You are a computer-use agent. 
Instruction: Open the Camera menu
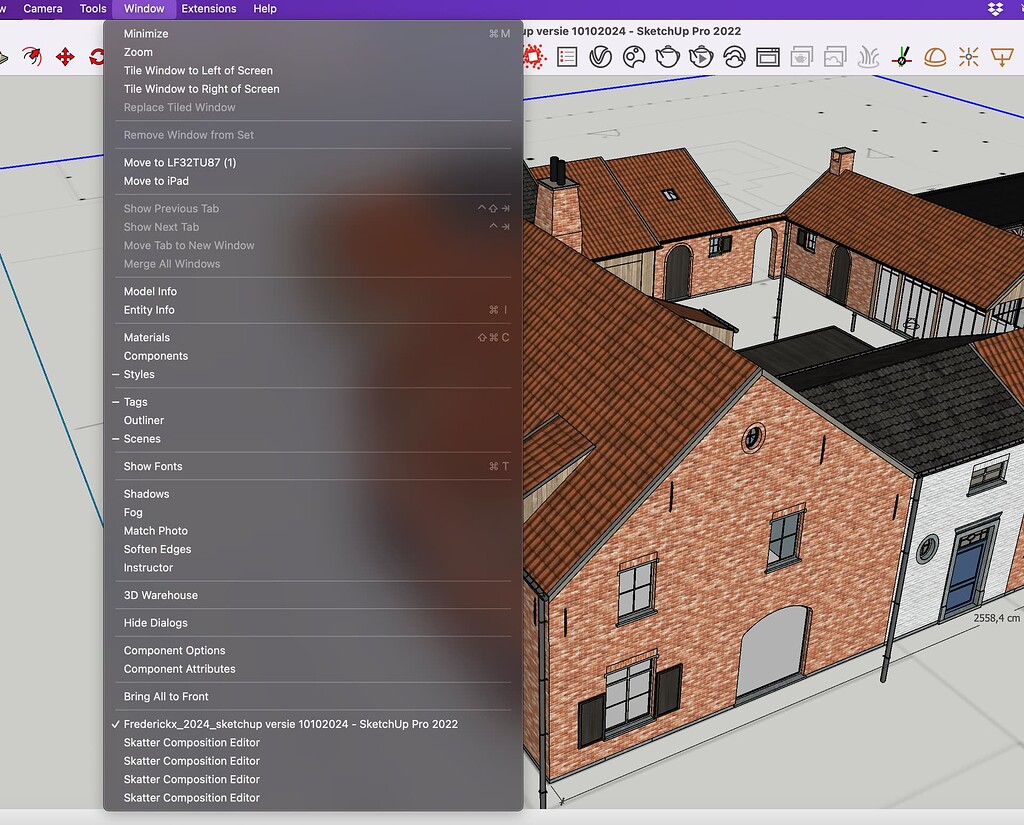click(x=43, y=9)
